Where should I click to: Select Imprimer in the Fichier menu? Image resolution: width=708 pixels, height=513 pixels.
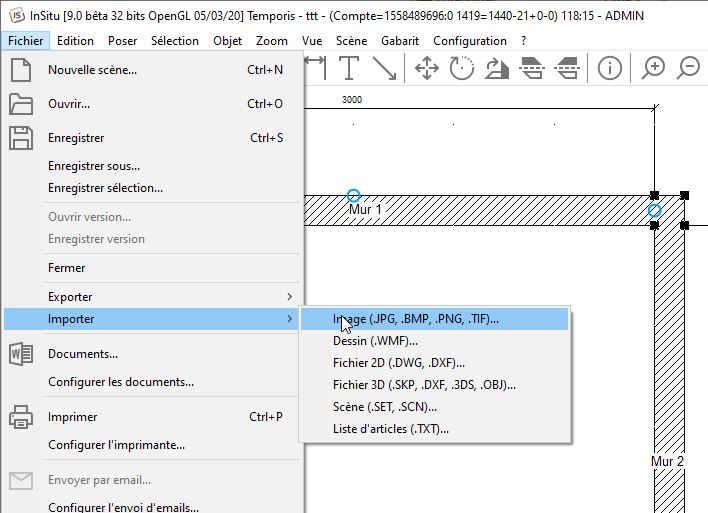pyautogui.click(x=72, y=417)
